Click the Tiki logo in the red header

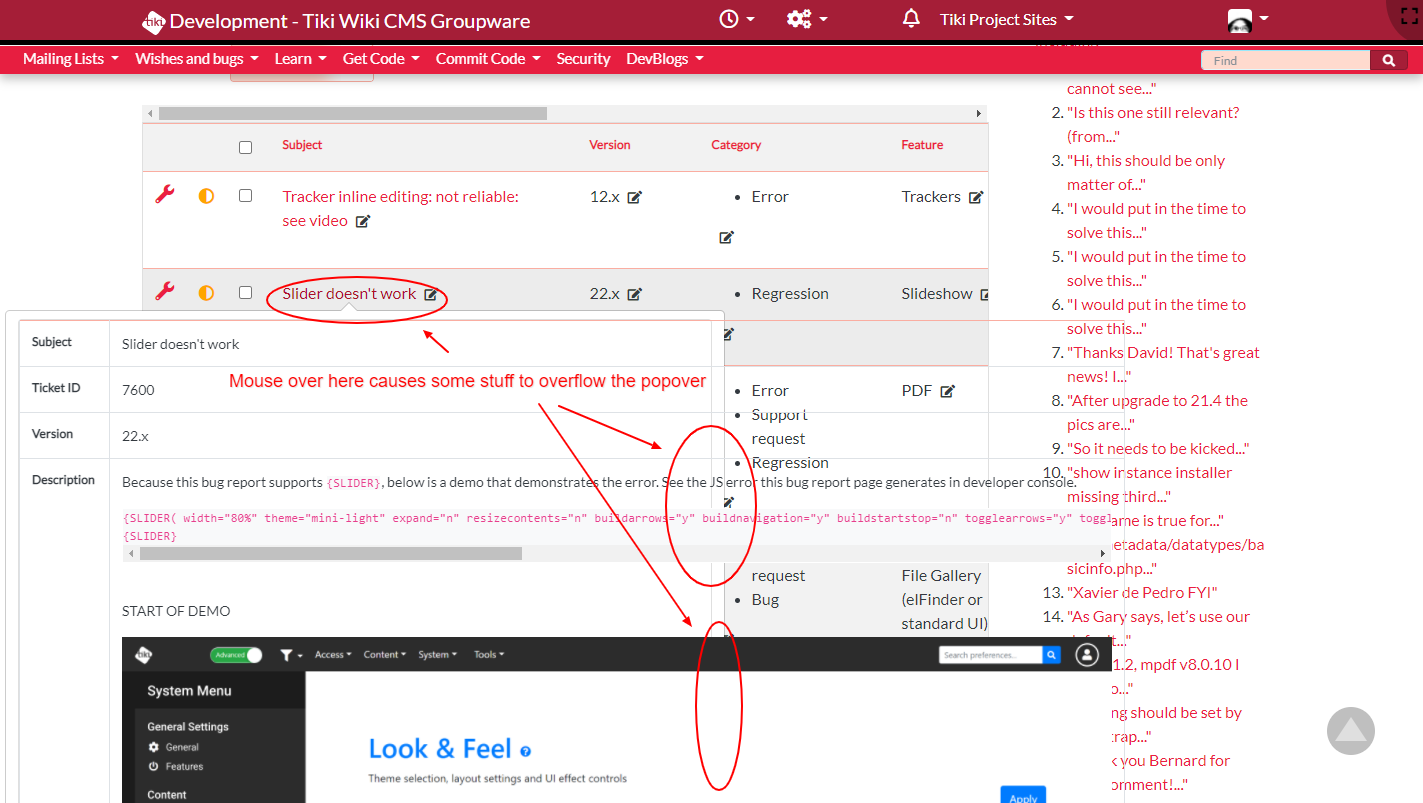153,21
